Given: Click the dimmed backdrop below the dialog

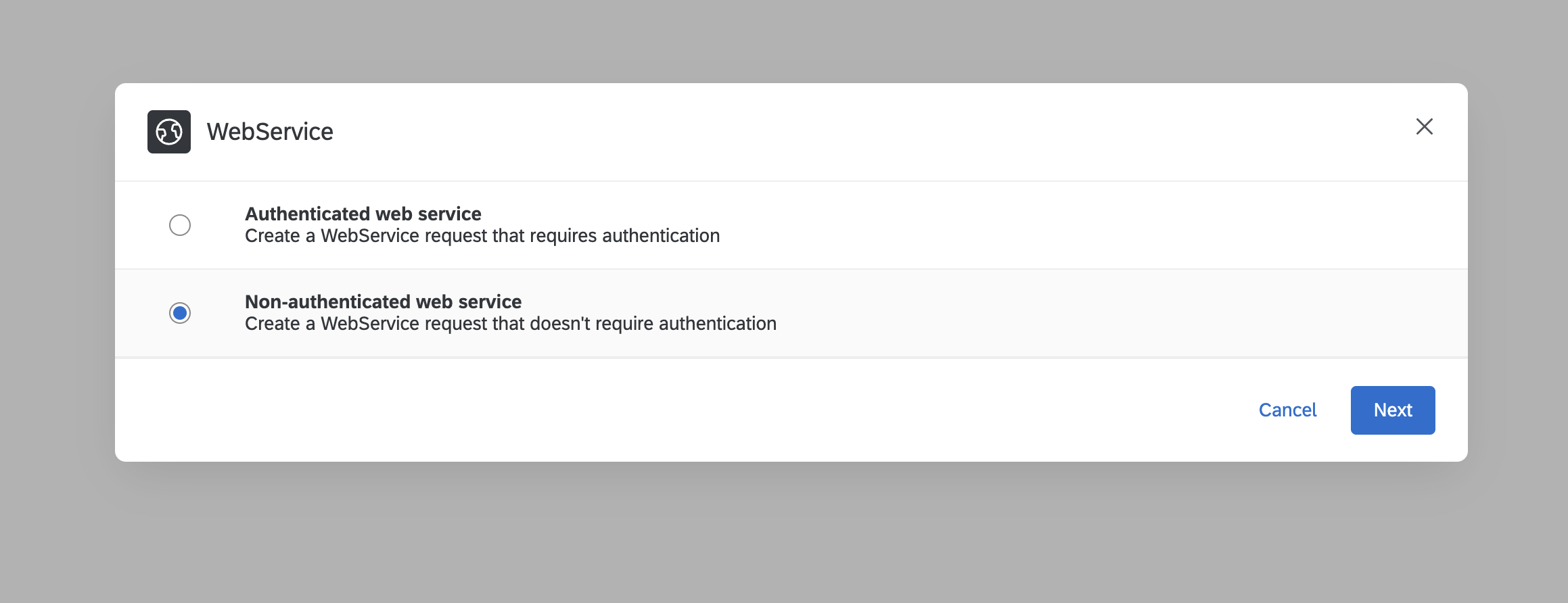Looking at the screenshot, I should 785,534.
